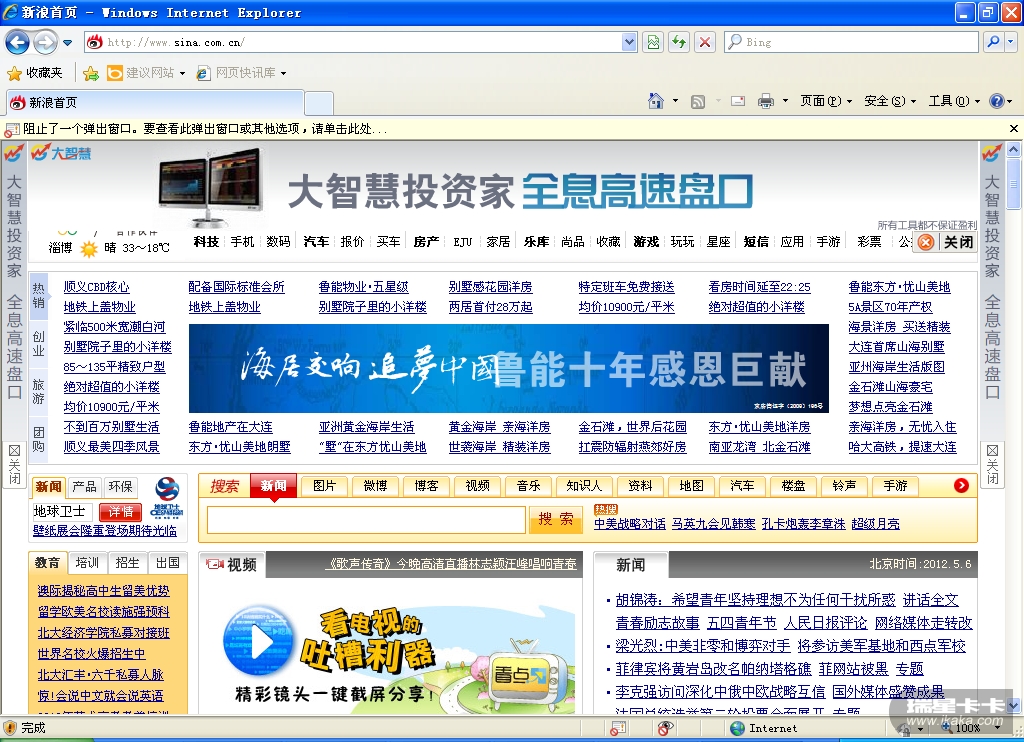Click the 鲁能十年感恩巨献 blue banner
Viewport: 1024px width, 742px height.
tap(509, 368)
